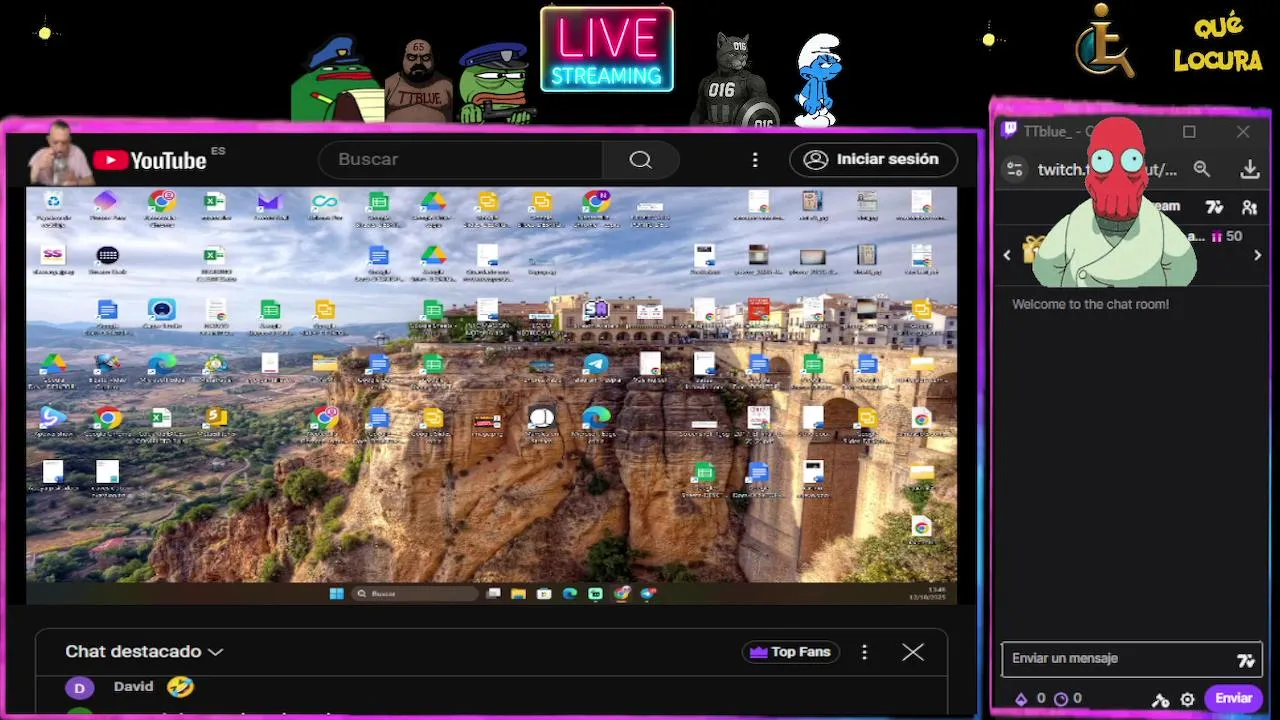Screen dimensions: 1280x720
Task: Send message with the Enviar button
Action: click(1233, 699)
